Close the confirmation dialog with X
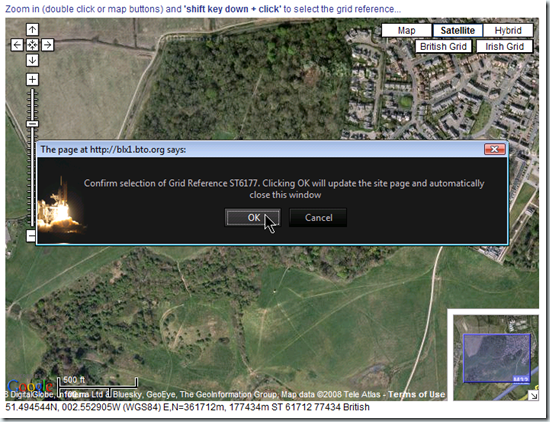 coord(495,149)
